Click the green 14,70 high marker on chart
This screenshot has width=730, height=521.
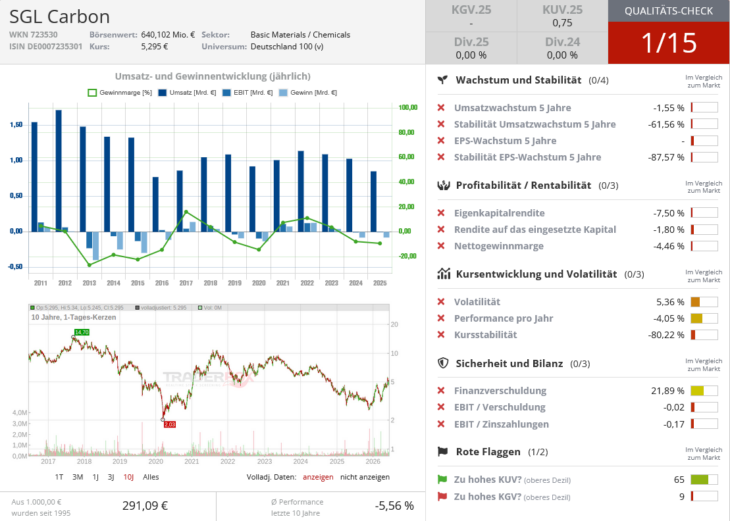(x=81, y=332)
